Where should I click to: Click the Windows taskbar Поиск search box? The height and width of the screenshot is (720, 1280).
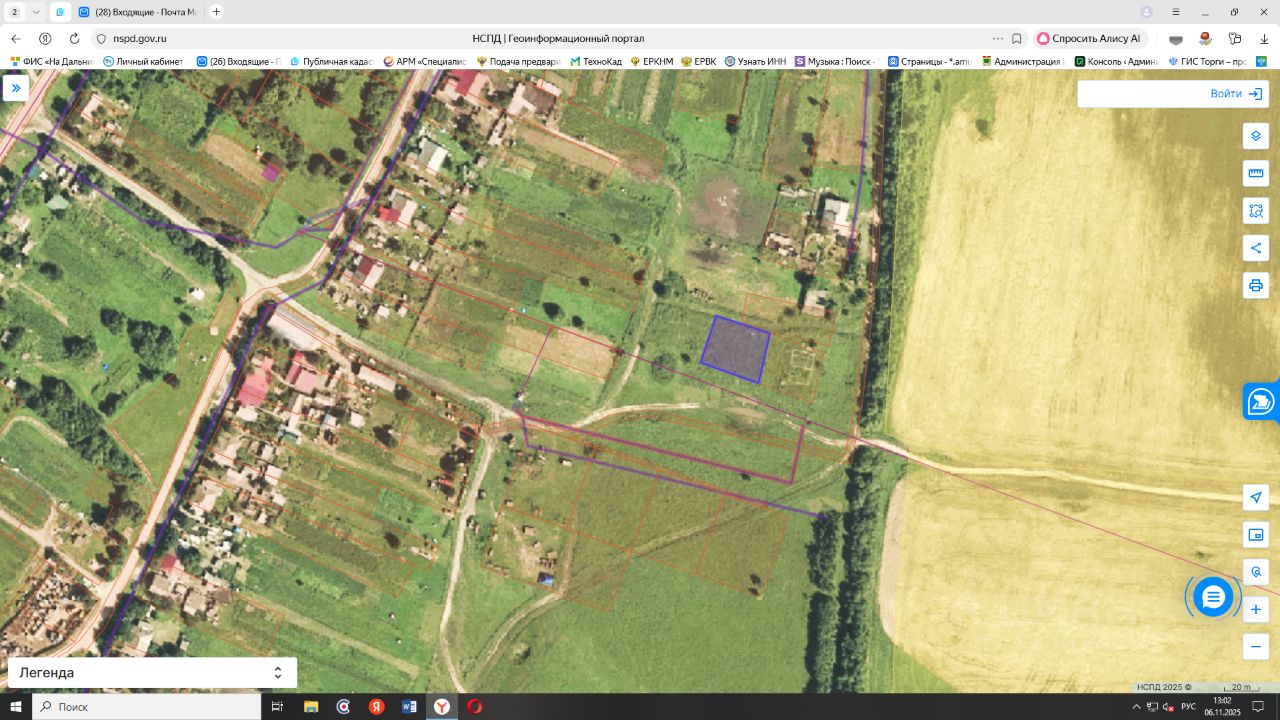[147, 707]
